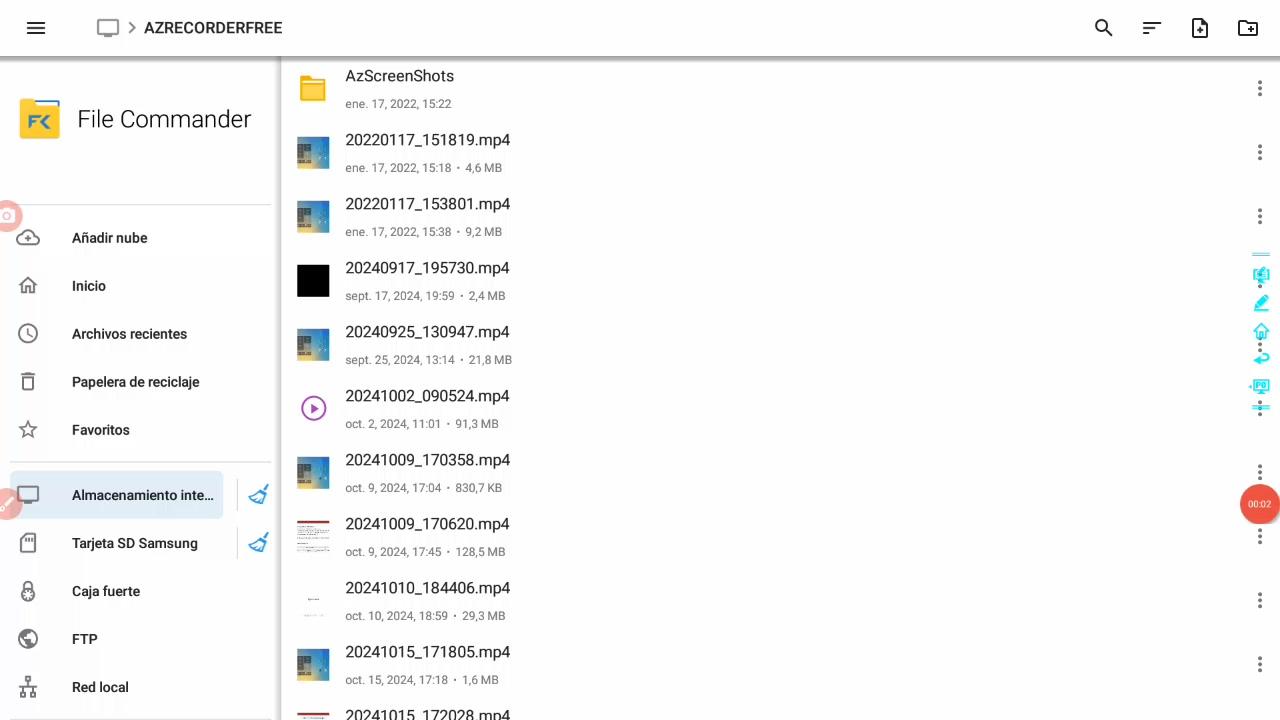Open the three-dot menu for 20241015_171805.mp4
The image size is (1280, 720).
click(1259, 664)
